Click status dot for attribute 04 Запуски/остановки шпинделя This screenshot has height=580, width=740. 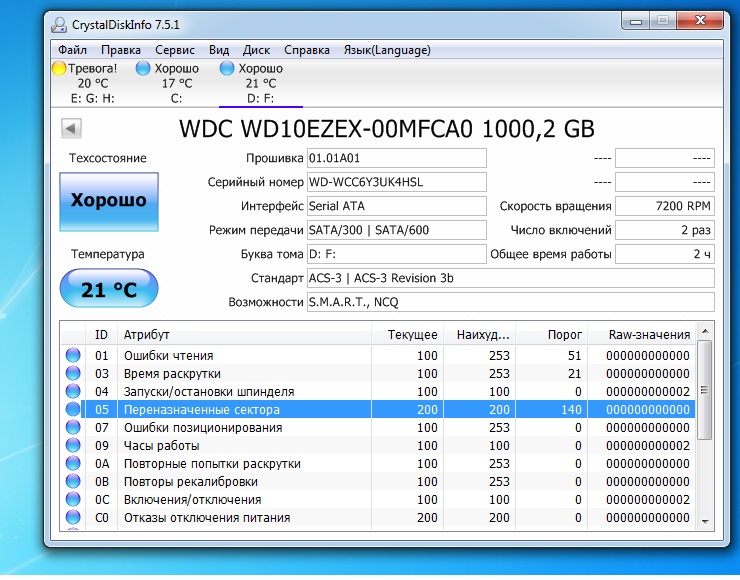(73, 391)
